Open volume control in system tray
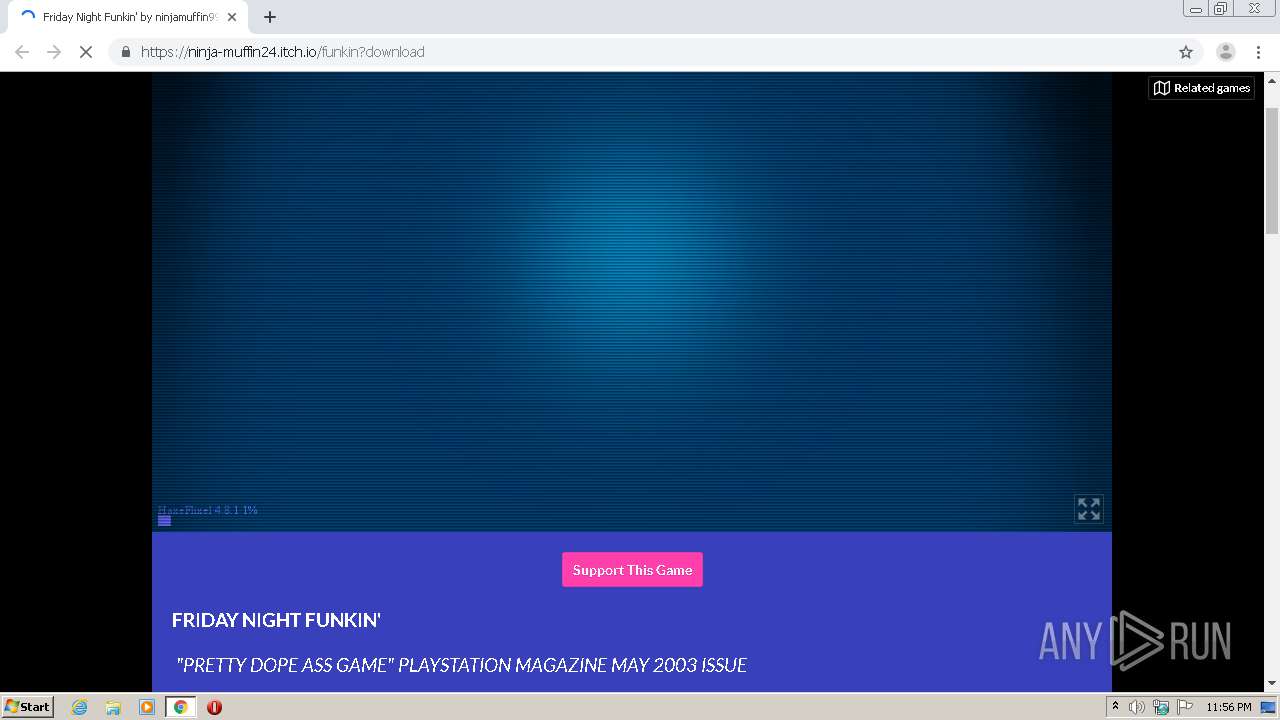Screen dimensions: 1280x720 click(x=1137, y=707)
